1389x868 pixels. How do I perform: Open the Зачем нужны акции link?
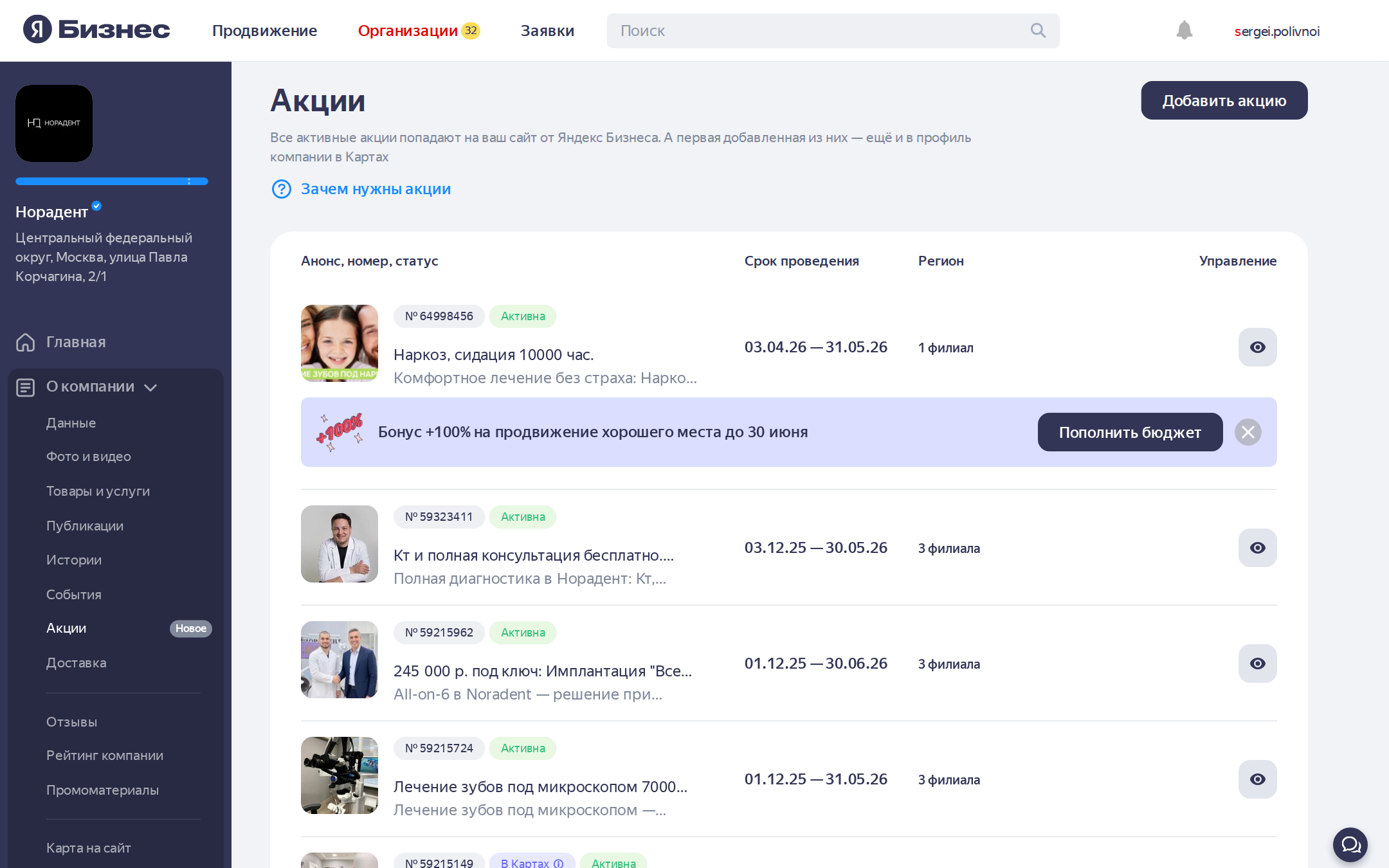[376, 189]
